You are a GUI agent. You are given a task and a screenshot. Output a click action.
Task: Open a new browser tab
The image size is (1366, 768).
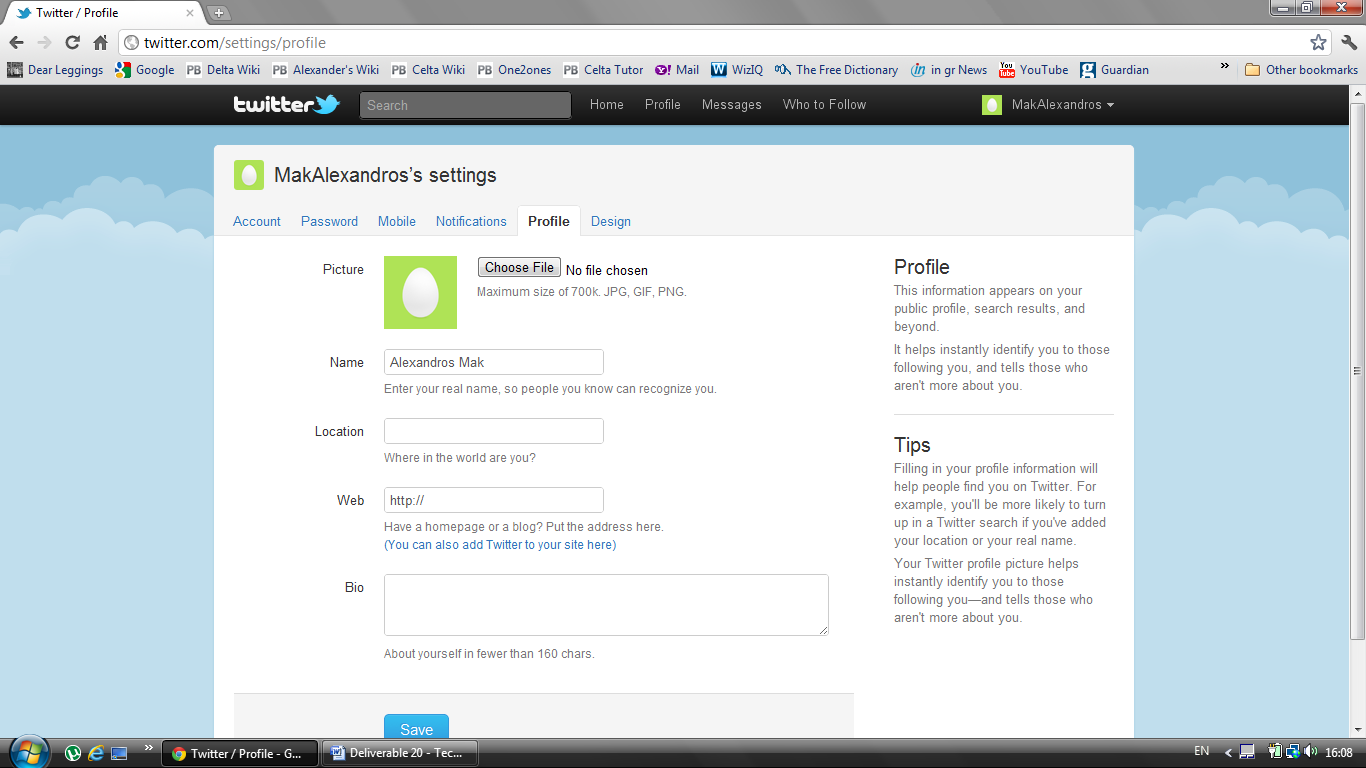219,13
